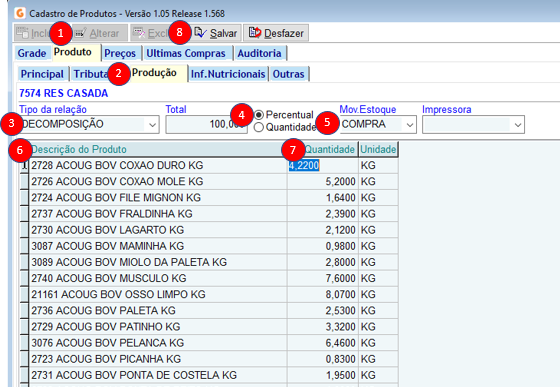Open the Impressora dropdown
560x387 pixels.
(x=518, y=125)
